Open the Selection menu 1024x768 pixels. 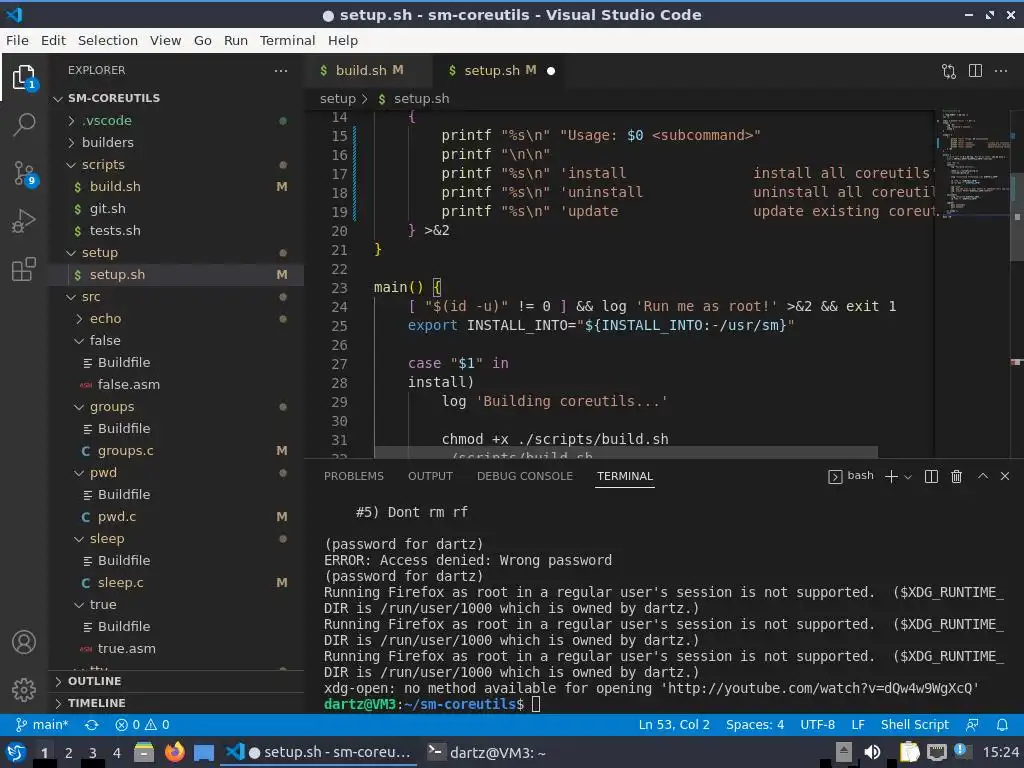tap(108, 40)
